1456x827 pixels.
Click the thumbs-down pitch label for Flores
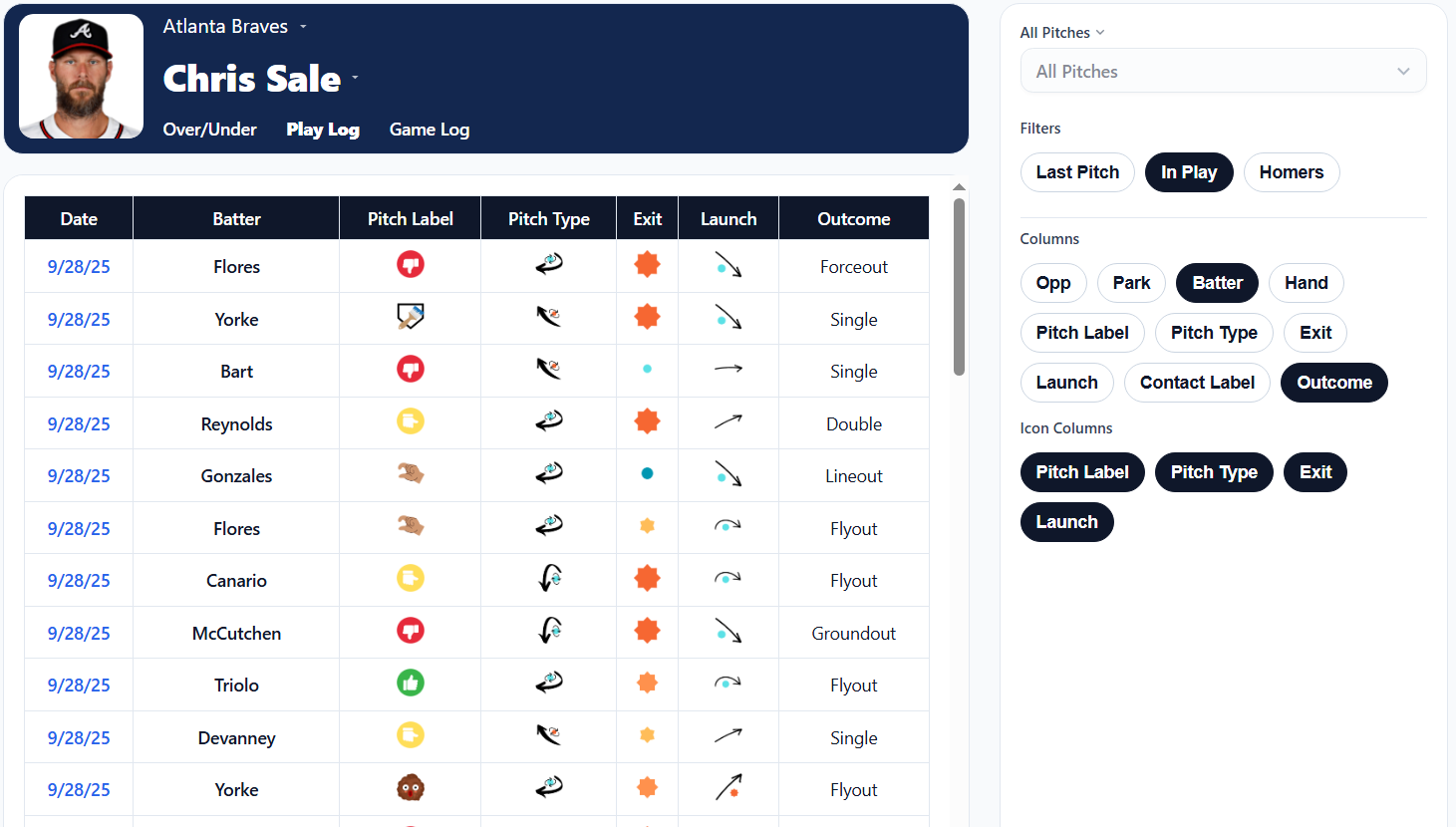click(411, 265)
